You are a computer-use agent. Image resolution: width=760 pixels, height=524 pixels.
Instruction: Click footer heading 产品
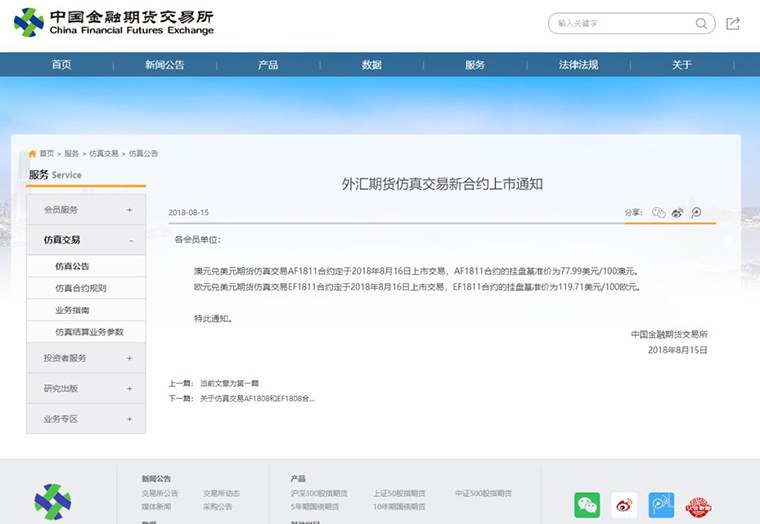pyautogui.click(x=298, y=478)
